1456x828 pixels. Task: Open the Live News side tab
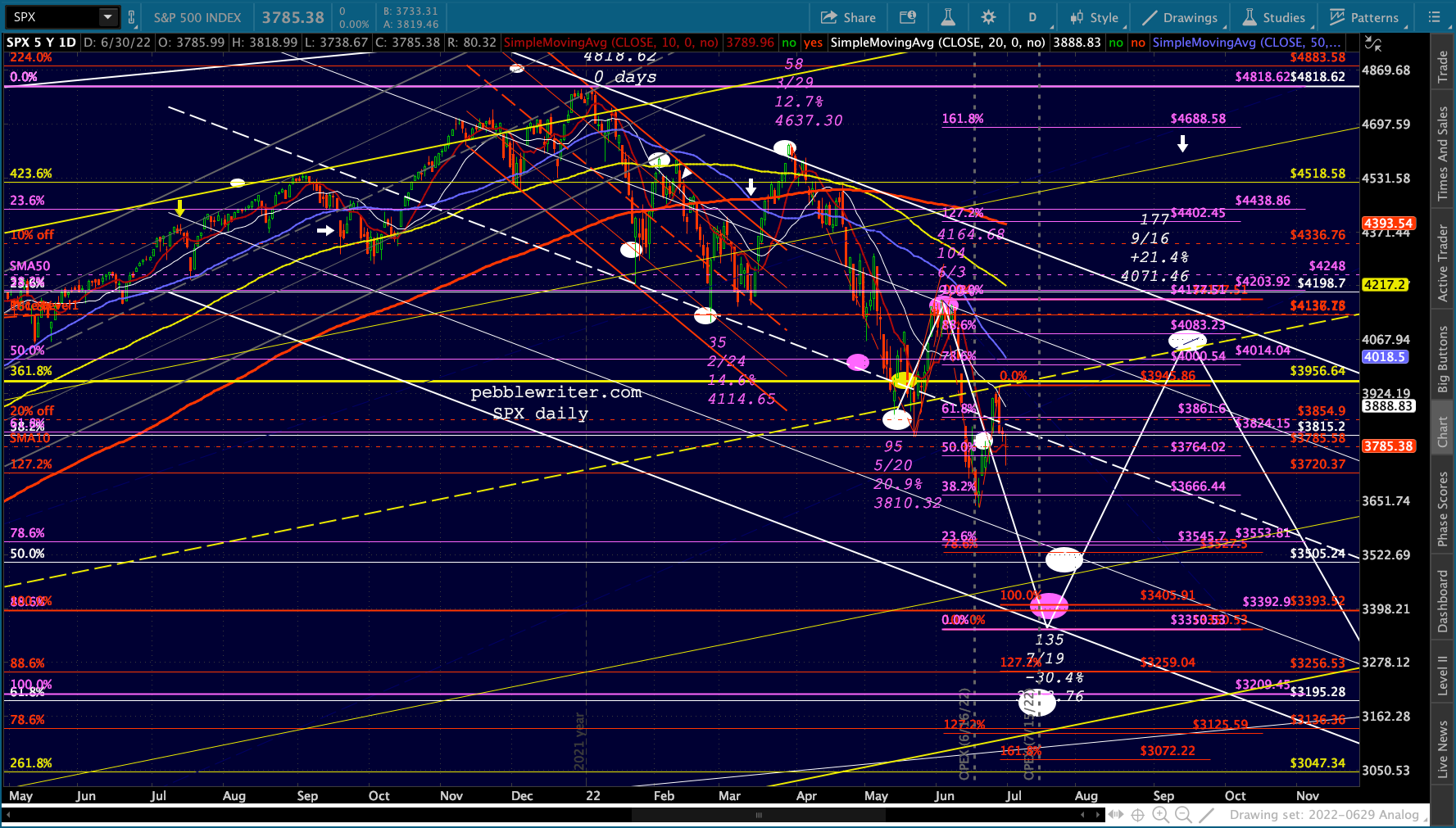tap(1443, 749)
